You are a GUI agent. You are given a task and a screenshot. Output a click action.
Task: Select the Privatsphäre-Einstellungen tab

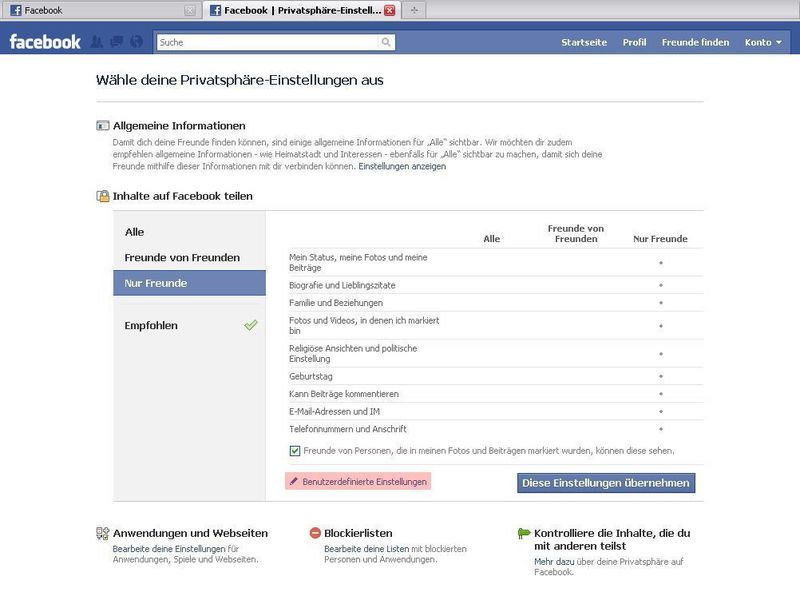point(302,10)
